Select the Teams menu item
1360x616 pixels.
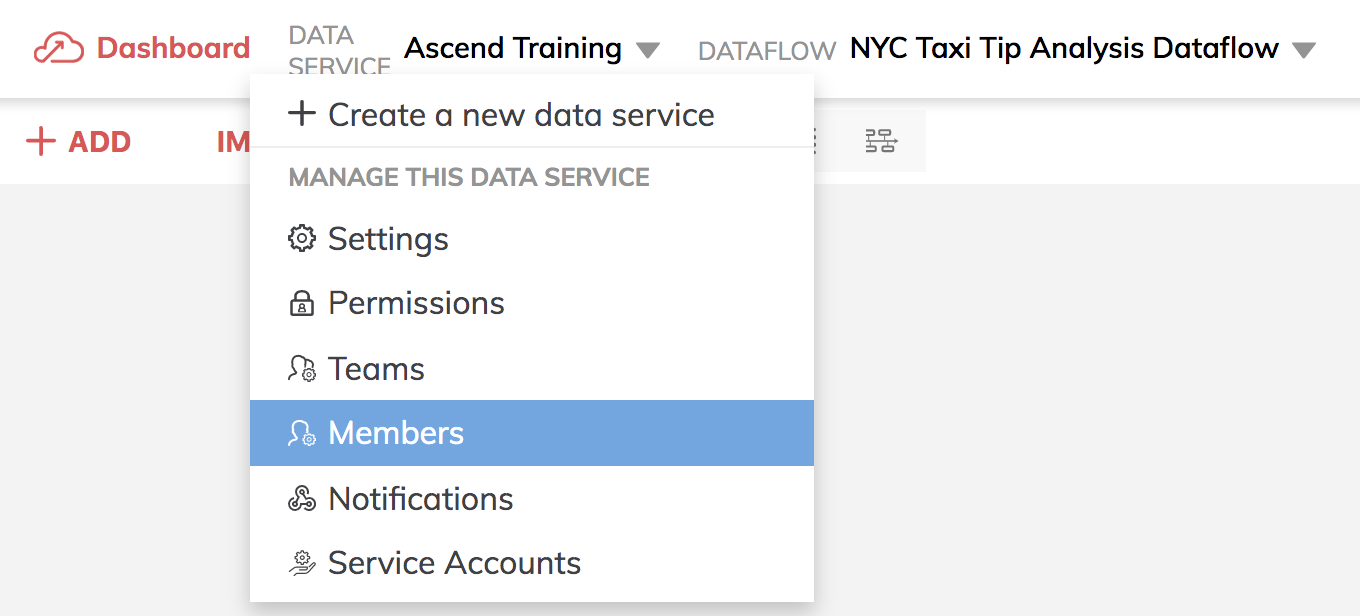coord(532,369)
